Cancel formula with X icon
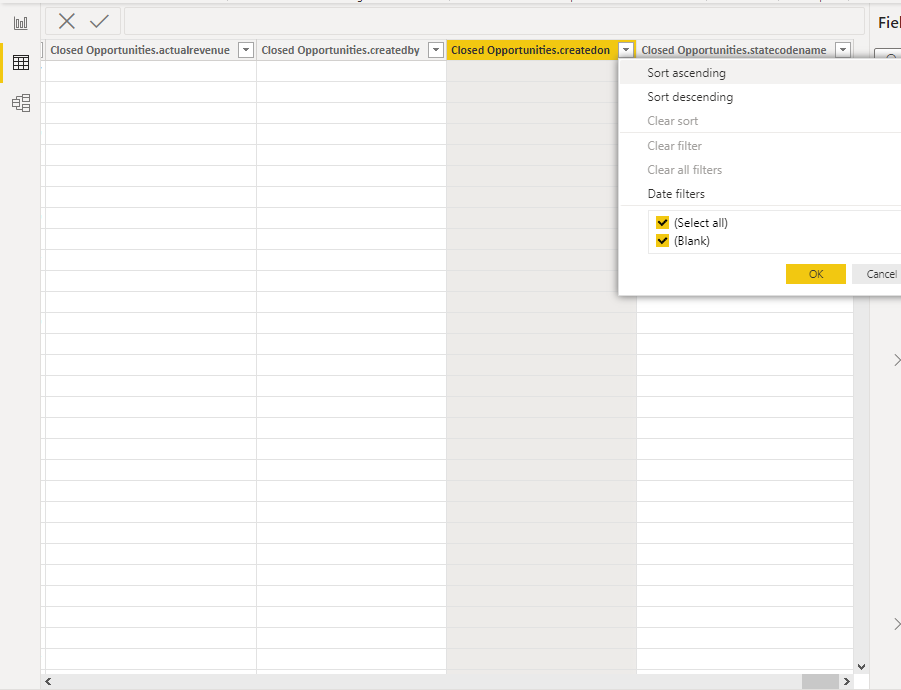The image size is (901, 690). (67, 21)
